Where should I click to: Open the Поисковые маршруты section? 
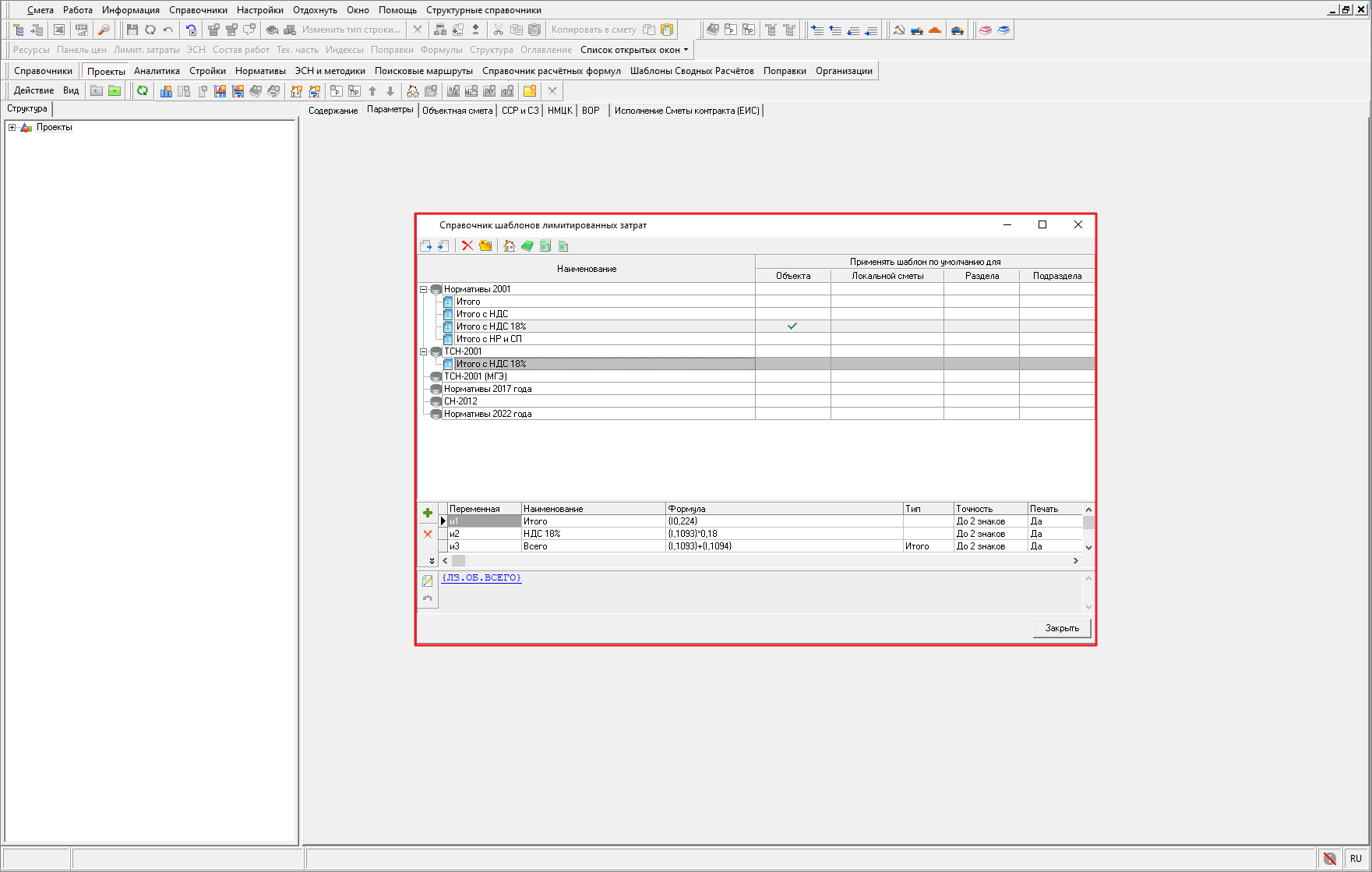[424, 71]
